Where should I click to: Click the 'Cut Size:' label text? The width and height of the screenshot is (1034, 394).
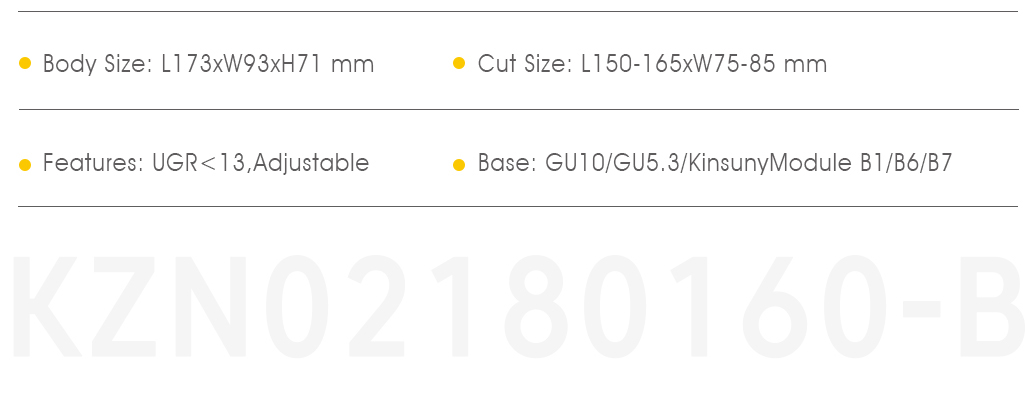coord(525,64)
